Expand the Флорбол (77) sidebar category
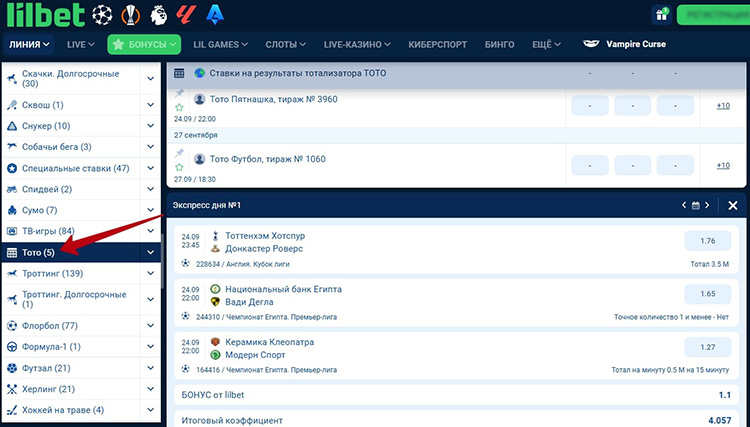 [x=150, y=326]
